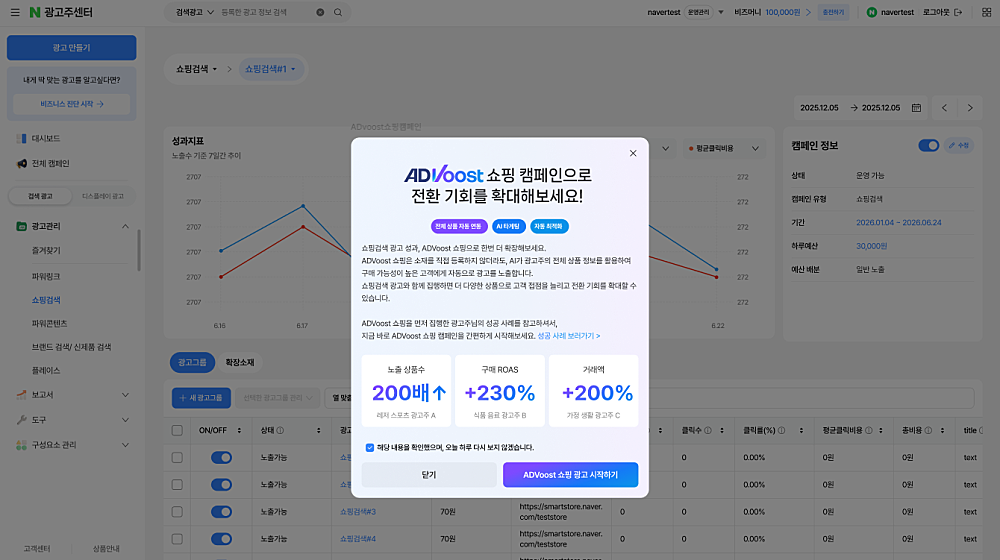Click the 30,000원 daily budget value
The image size is (1000, 560).
tap(871, 246)
